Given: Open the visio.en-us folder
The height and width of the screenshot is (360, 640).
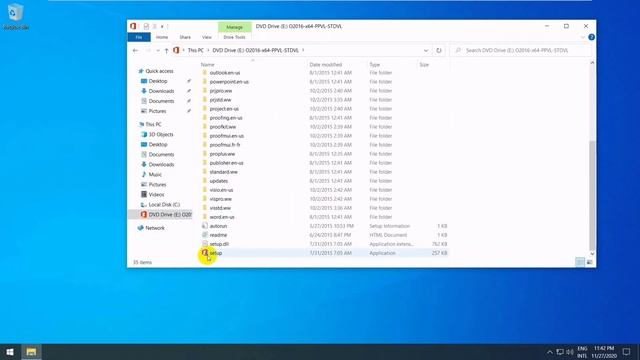Looking at the screenshot, I should tap(221, 190).
